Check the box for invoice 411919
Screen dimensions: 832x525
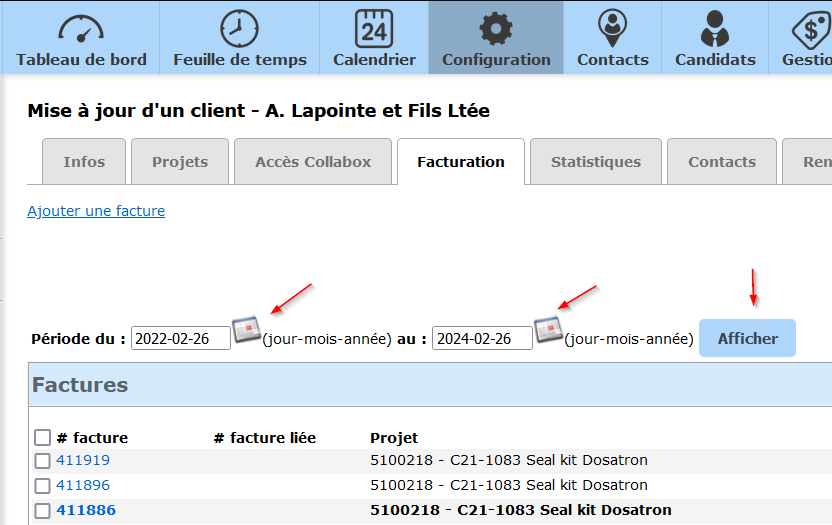click(x=42, y=461)
